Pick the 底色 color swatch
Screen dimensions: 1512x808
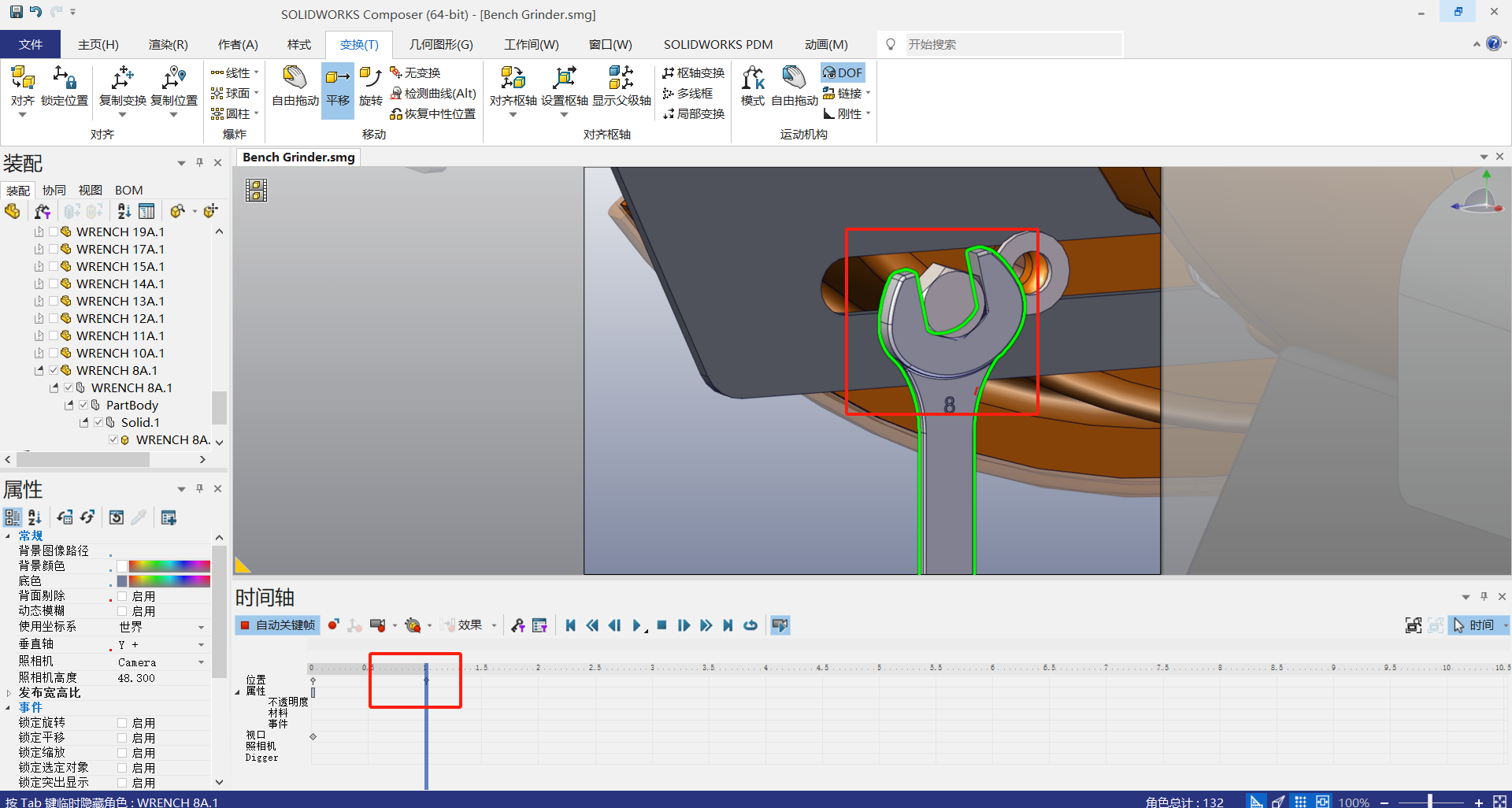coord(122,581)
